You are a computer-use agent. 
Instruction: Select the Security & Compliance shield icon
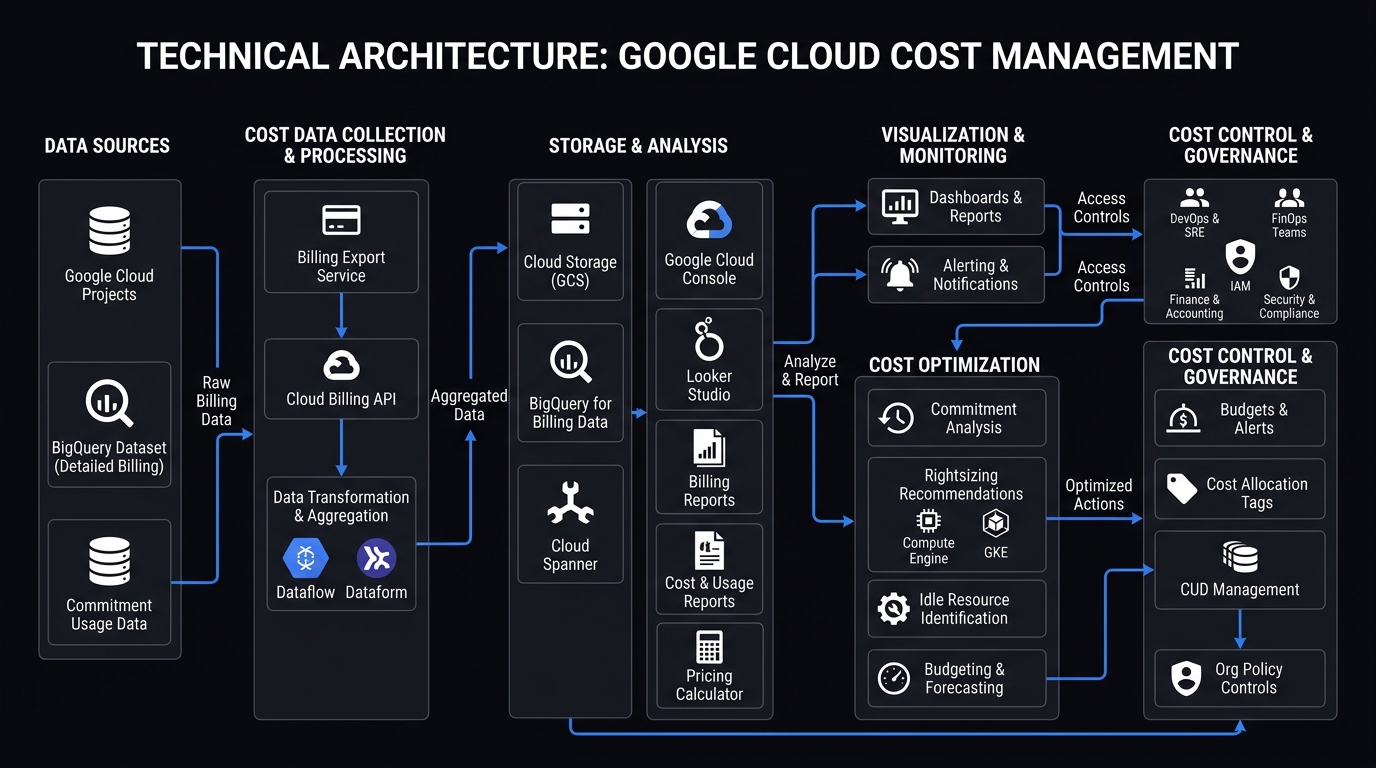(1289, 278)
